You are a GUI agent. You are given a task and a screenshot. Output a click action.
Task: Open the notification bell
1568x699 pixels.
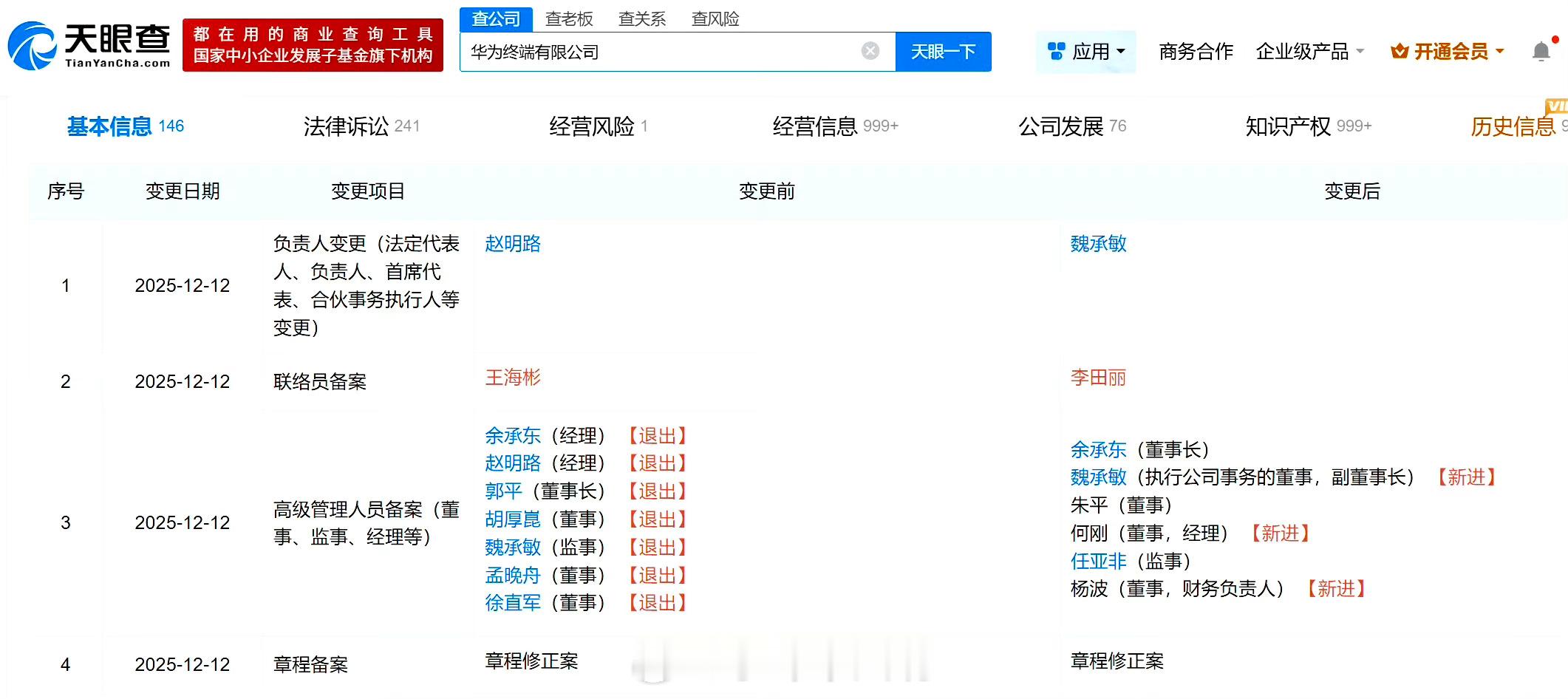(x=1541, y=51)
